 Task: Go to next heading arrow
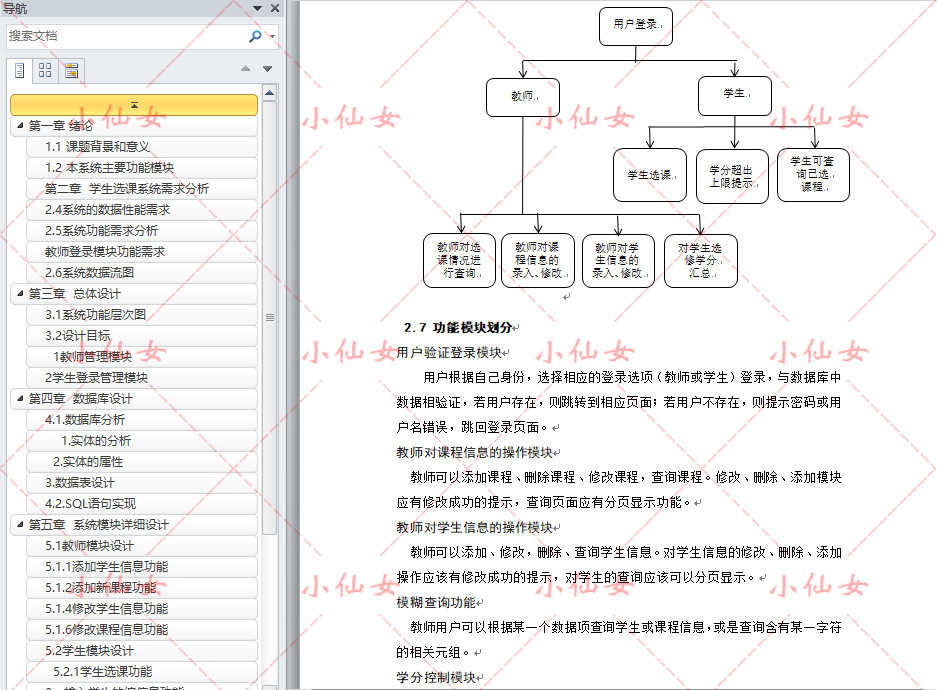click(x=267, y=69)
